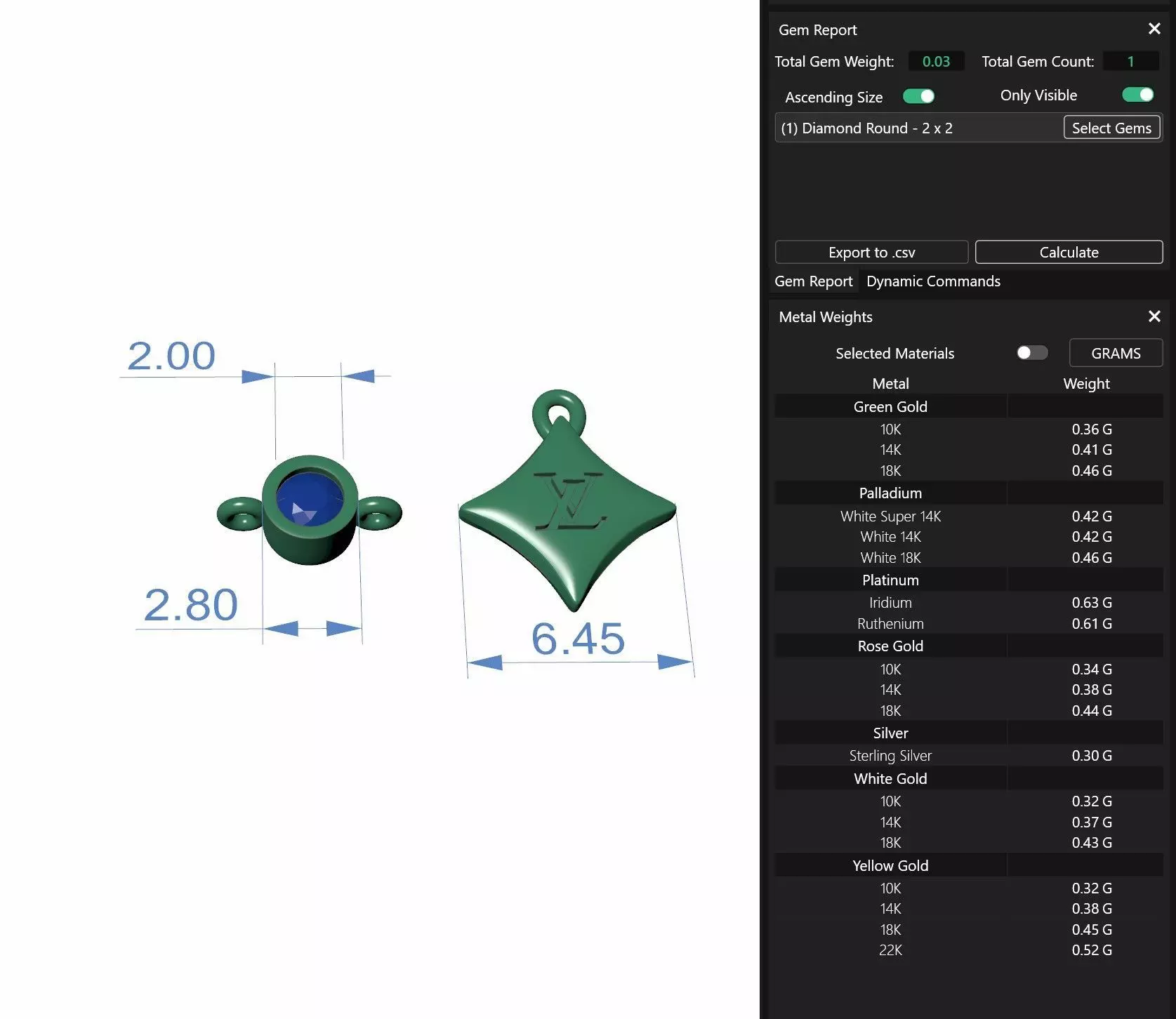Click the Yellow Gold 22K row
Viewport: 1176px width, 1019px height.
[x=969, y=950]
